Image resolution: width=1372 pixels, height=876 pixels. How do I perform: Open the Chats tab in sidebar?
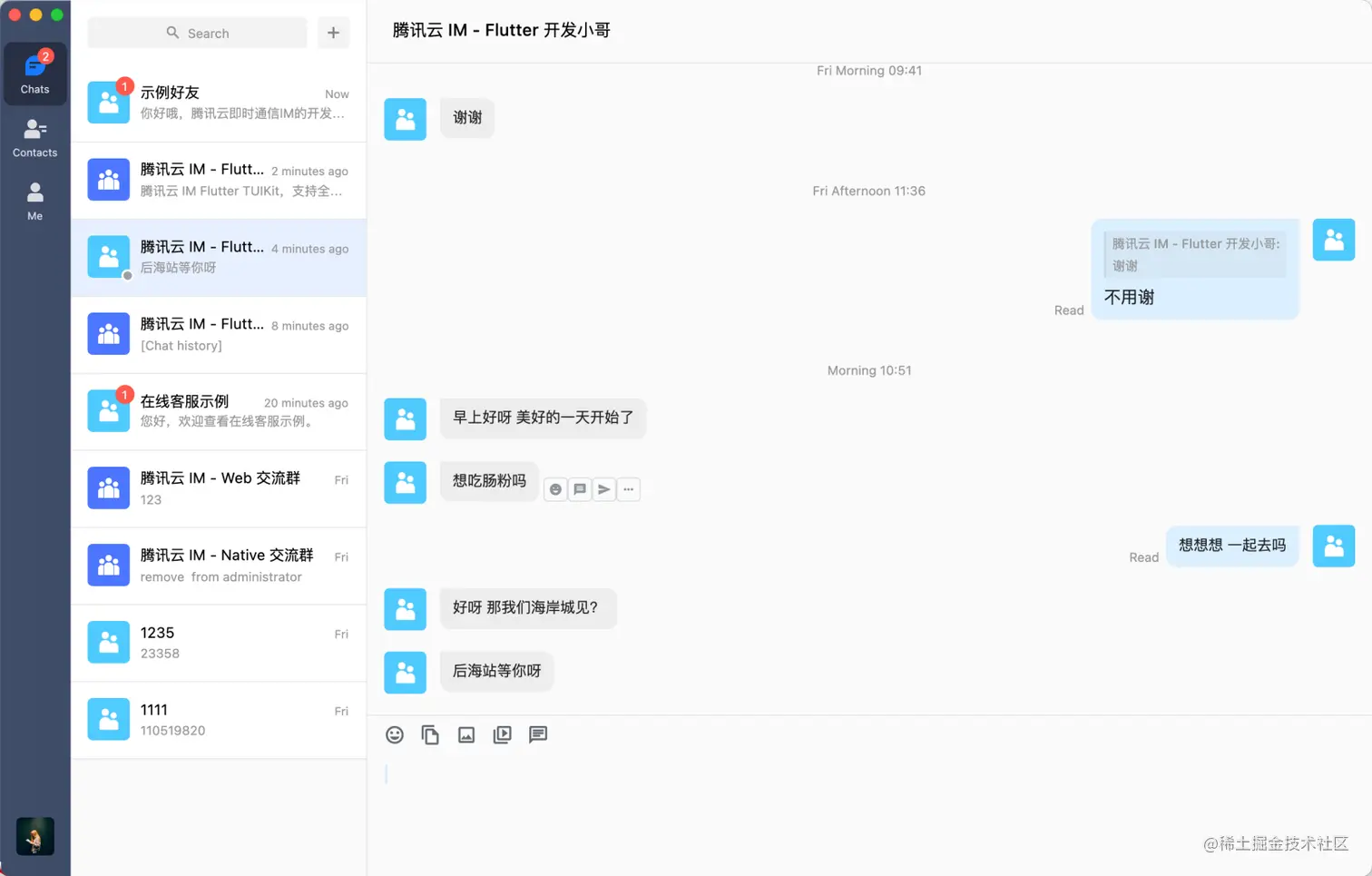click(34, 73)
